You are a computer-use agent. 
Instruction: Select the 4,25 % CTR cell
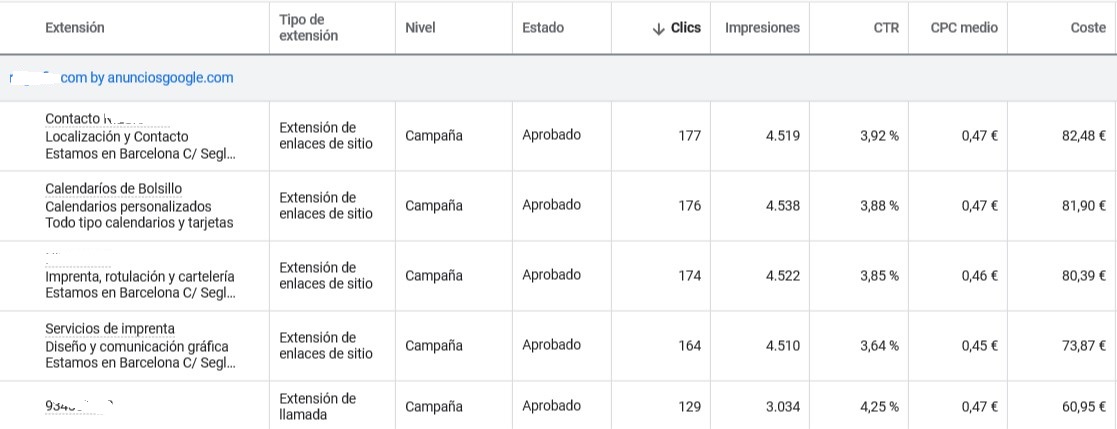[x=879, y=406]
